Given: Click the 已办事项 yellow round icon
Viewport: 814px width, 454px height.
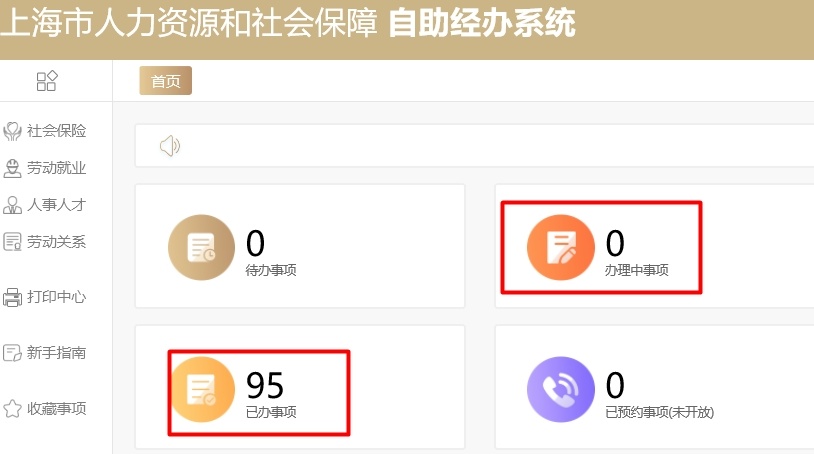Looking at the screenshot, I should [x=201, y=390].
